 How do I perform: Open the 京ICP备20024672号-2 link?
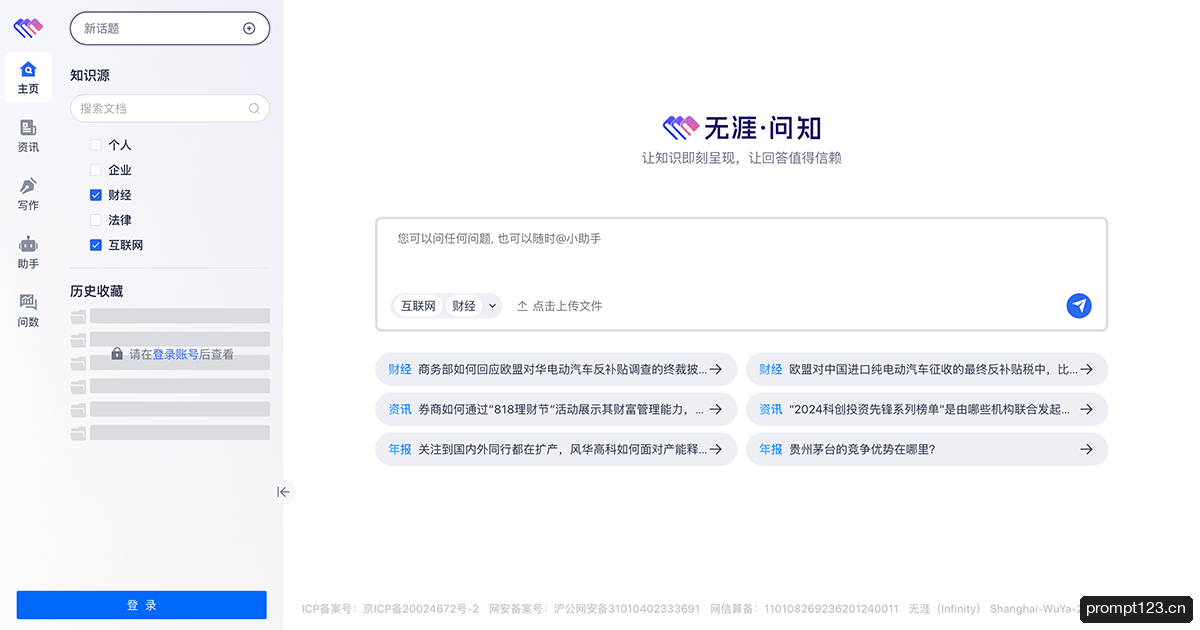[x=421, y=608]
